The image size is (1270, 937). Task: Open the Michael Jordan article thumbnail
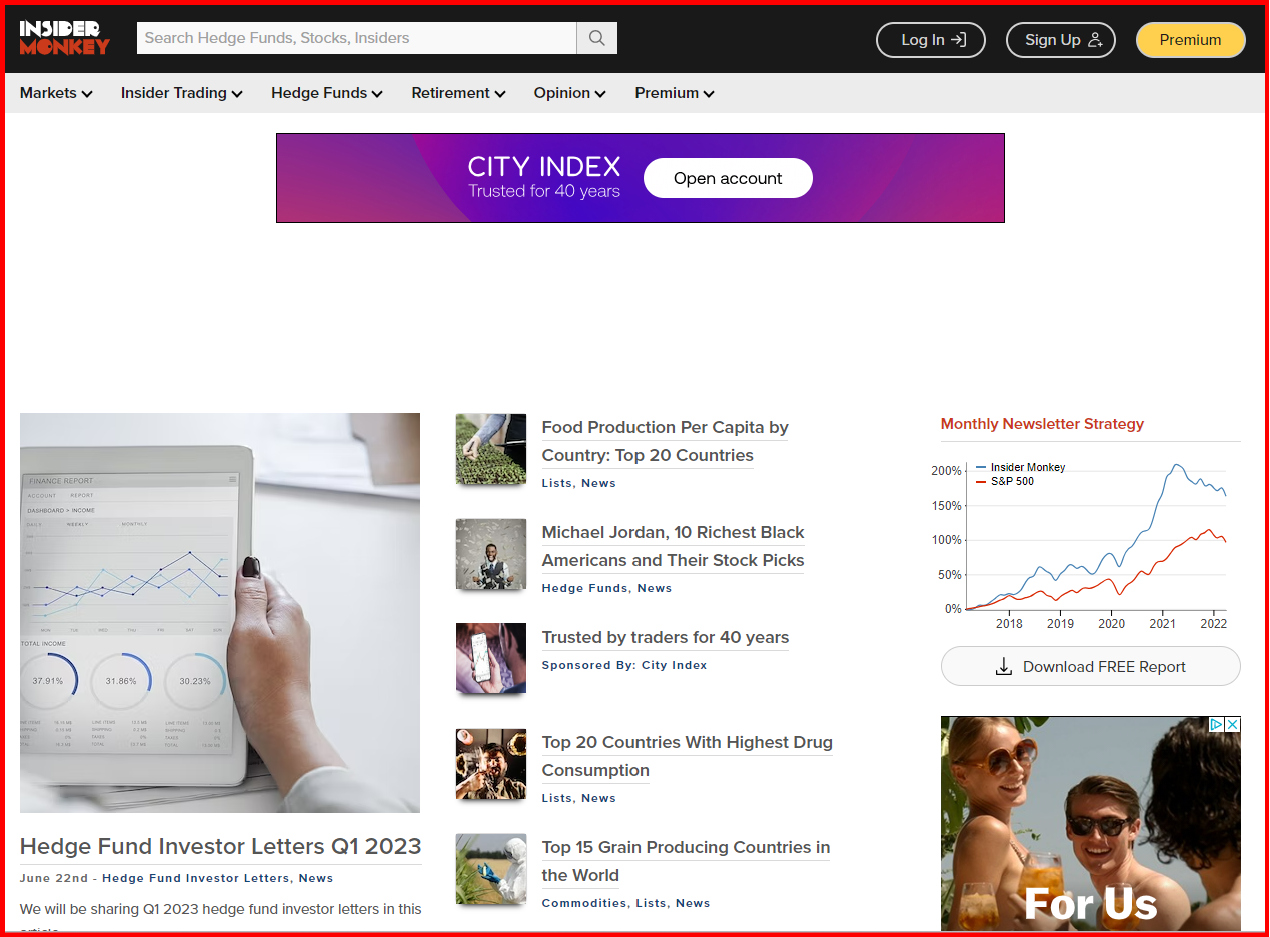491,554
